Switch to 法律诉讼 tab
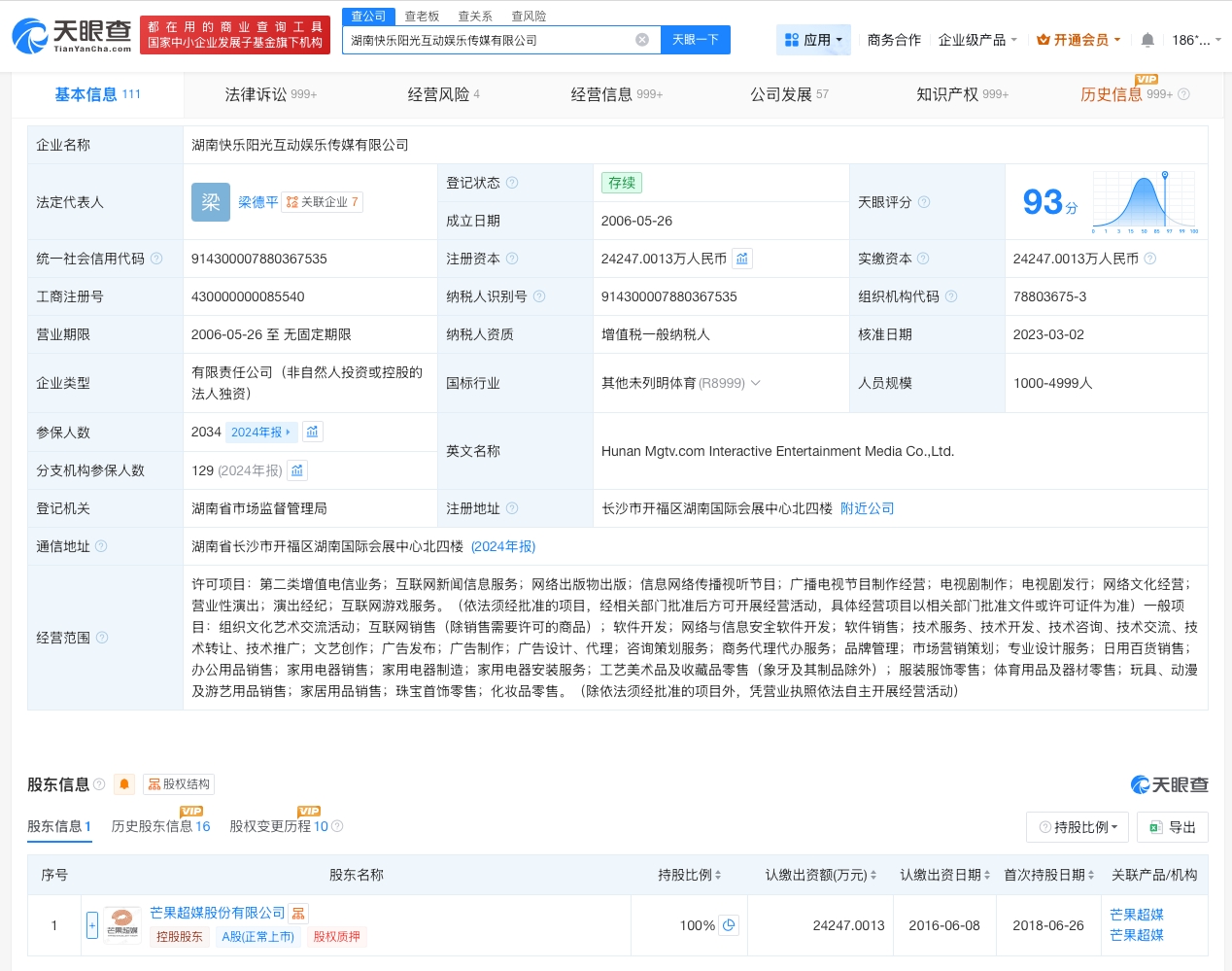The height and width of the screenshot is (971, 1232). click(x=270, y=94)
